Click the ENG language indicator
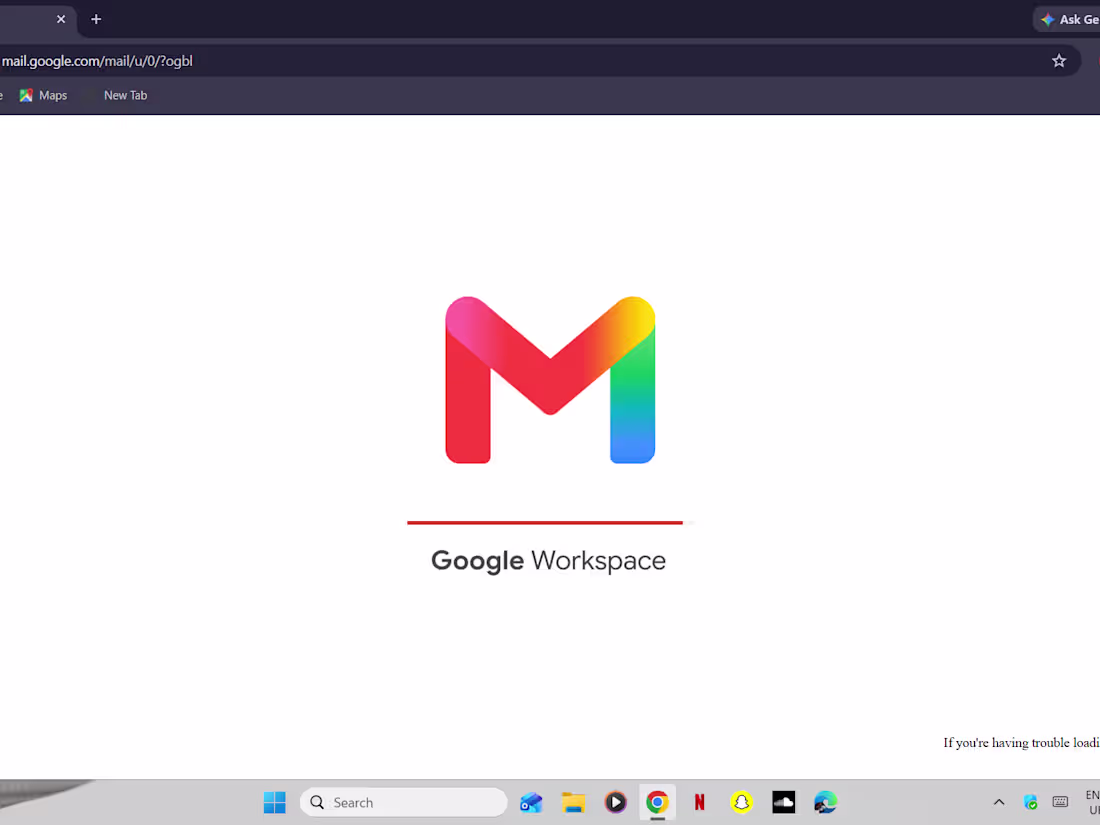1100x825 pixels. (1092, 802)
